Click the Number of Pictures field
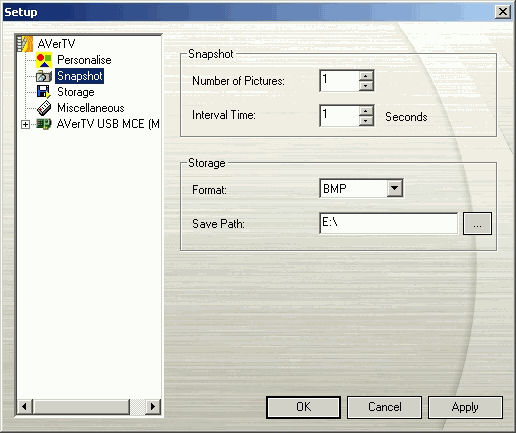 (339, 81)
